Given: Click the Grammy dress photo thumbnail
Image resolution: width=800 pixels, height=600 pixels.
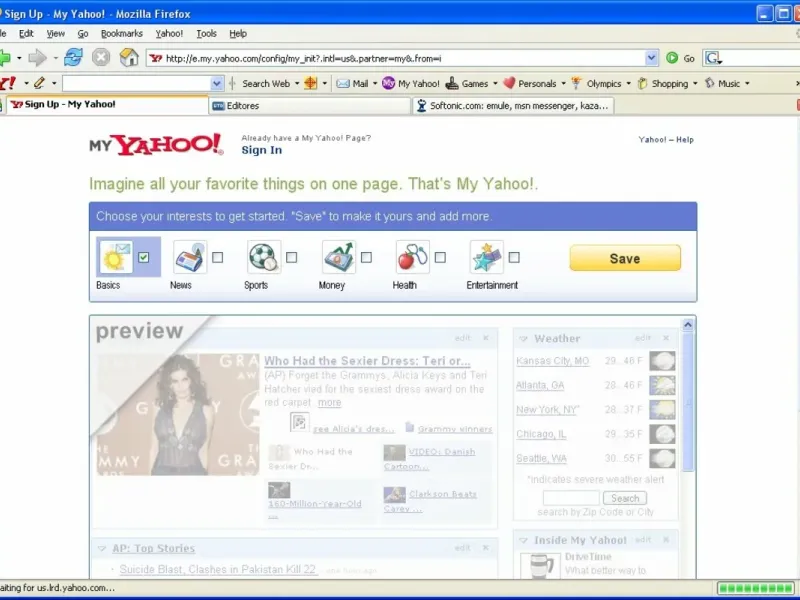Looking at the screenshot, I should click(178, 414).
